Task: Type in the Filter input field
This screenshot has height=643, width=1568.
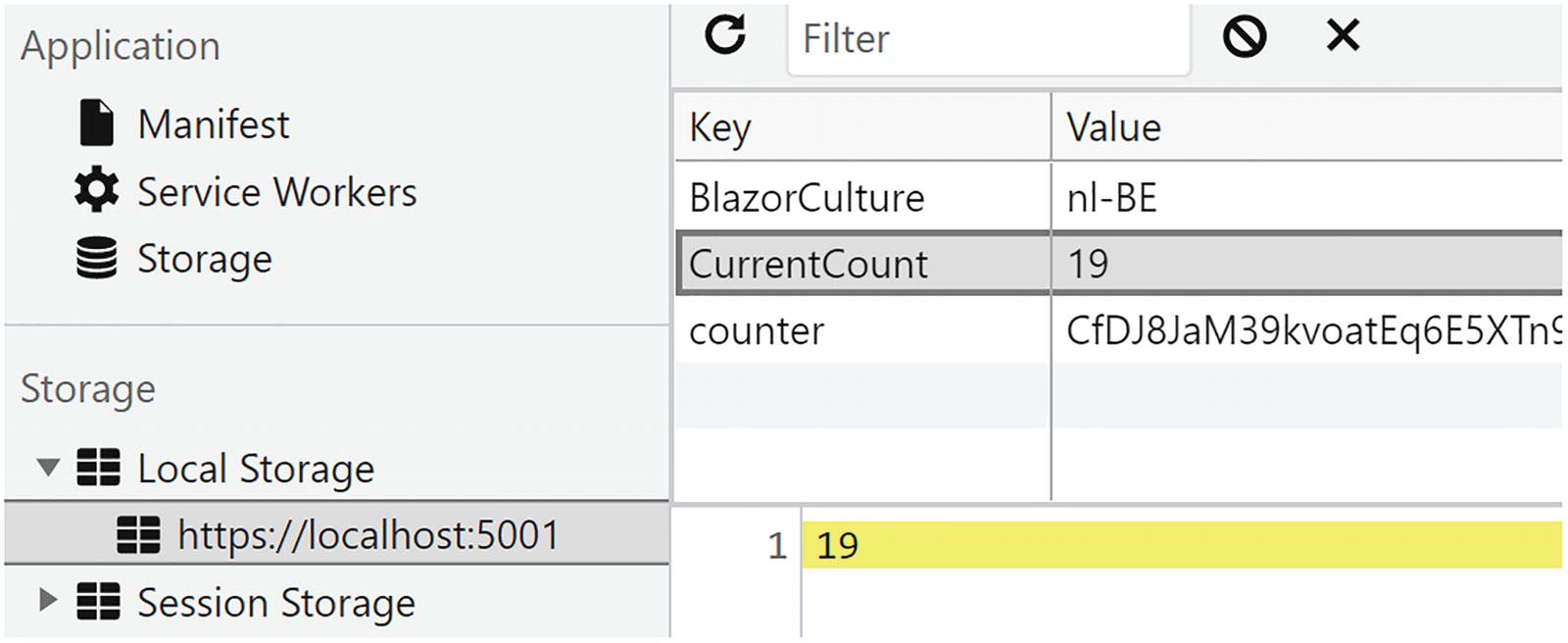Action: point(990,39)
